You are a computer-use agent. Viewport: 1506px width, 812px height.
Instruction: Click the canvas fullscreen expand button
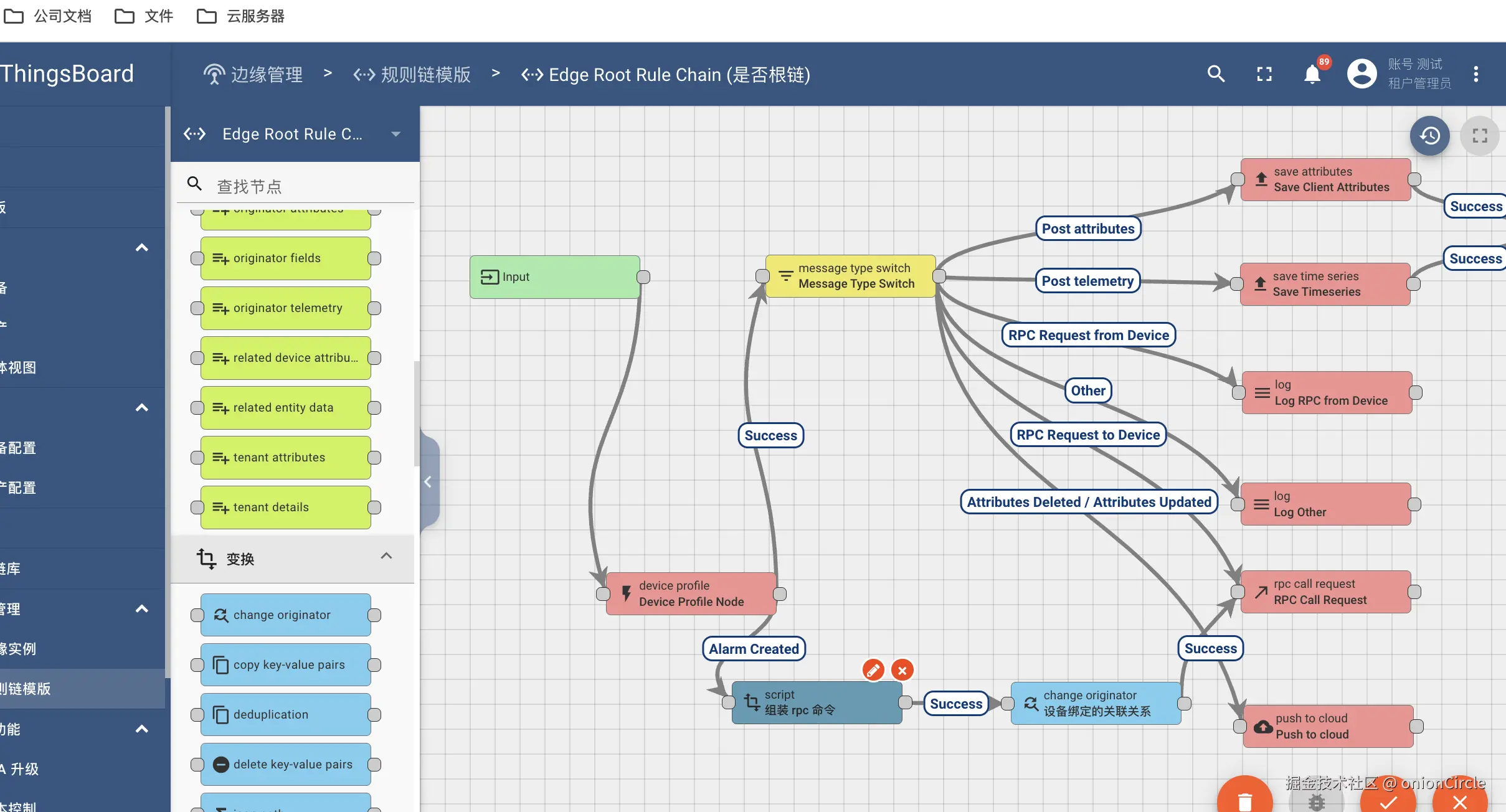coord(1479,135)
